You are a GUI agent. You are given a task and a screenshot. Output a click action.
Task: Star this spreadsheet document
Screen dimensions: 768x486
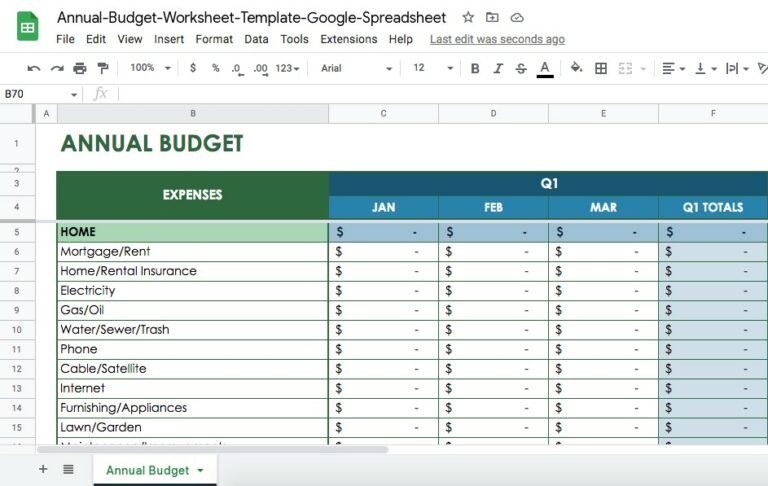click(468, 18)
